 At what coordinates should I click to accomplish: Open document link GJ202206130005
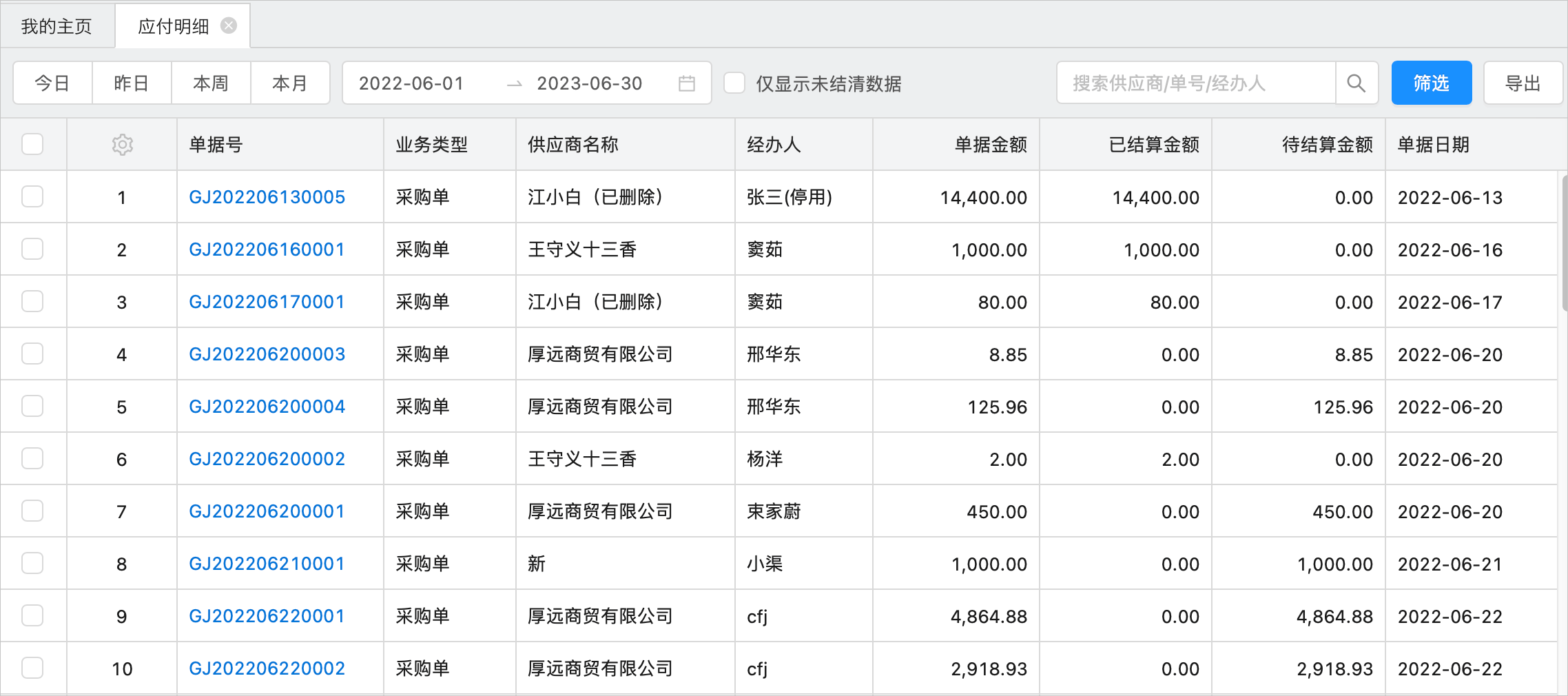coord(267,197)
